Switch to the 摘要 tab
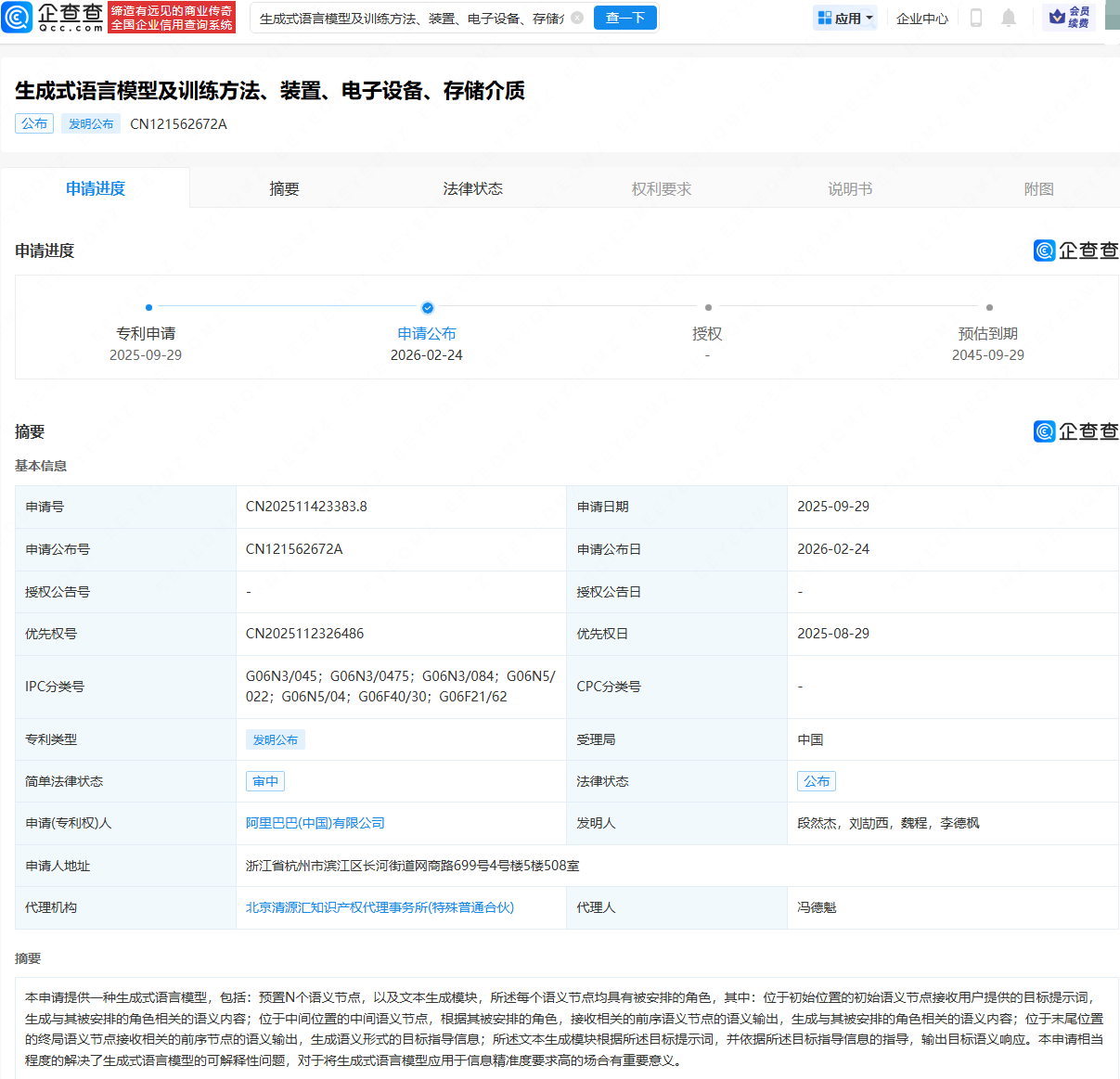 [x=283, y=187]
